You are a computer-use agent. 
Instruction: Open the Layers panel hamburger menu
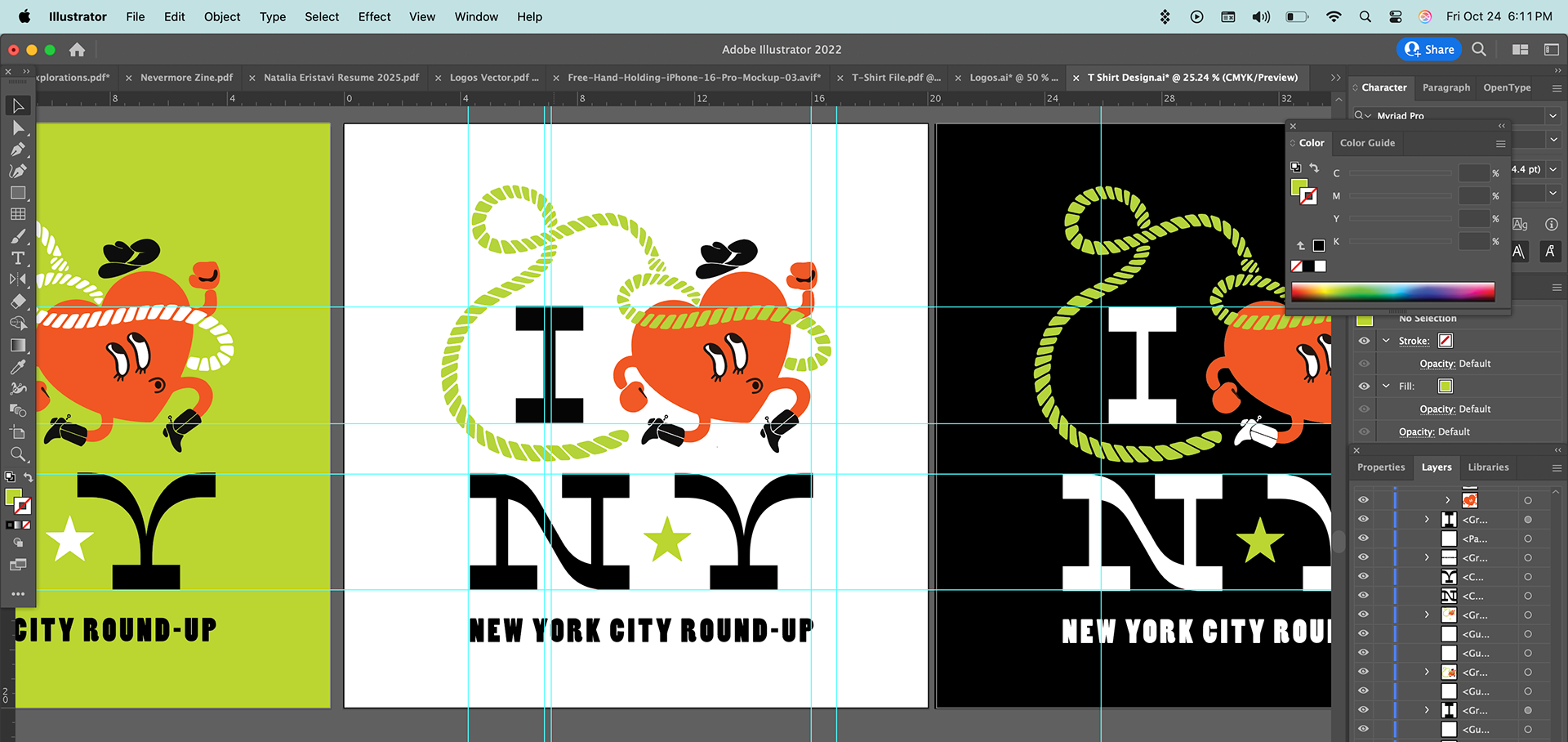pyautogui.click(x=1557, y=468)
